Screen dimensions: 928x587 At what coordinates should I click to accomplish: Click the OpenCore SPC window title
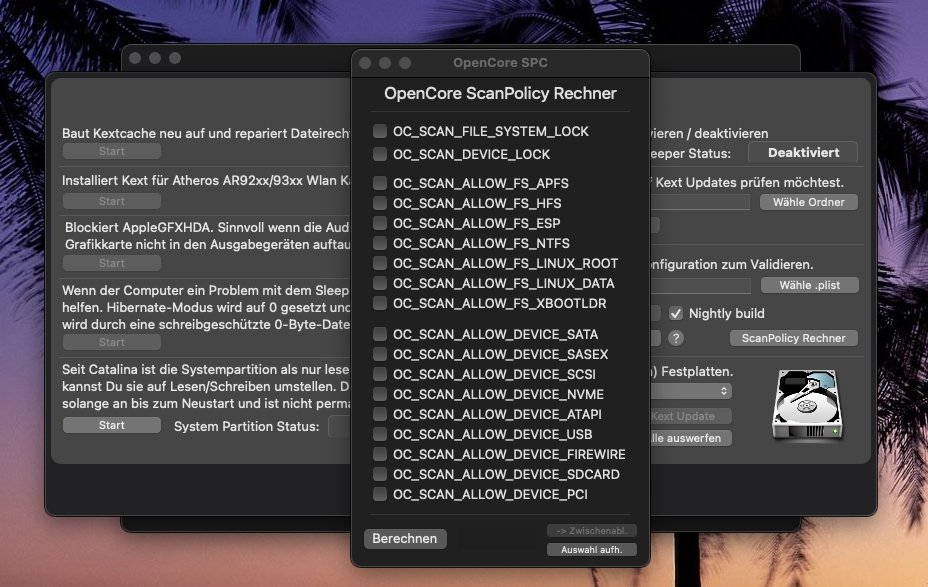[500, 63]
